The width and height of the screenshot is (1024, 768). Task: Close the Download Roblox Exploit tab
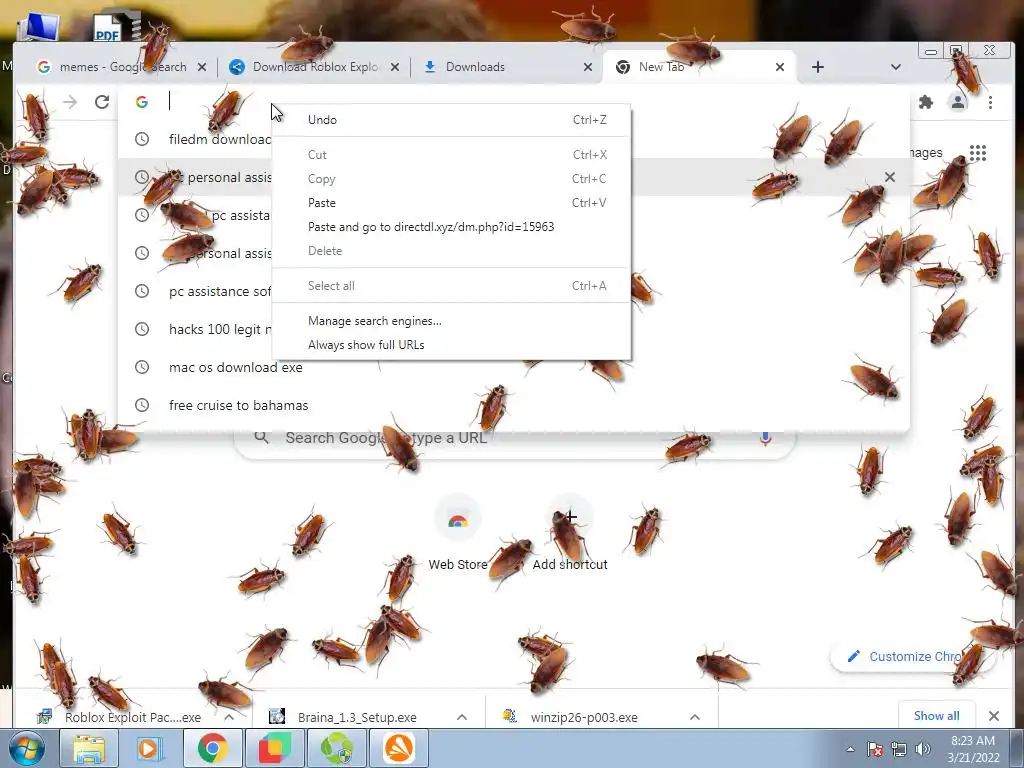(x=394, y=67)
